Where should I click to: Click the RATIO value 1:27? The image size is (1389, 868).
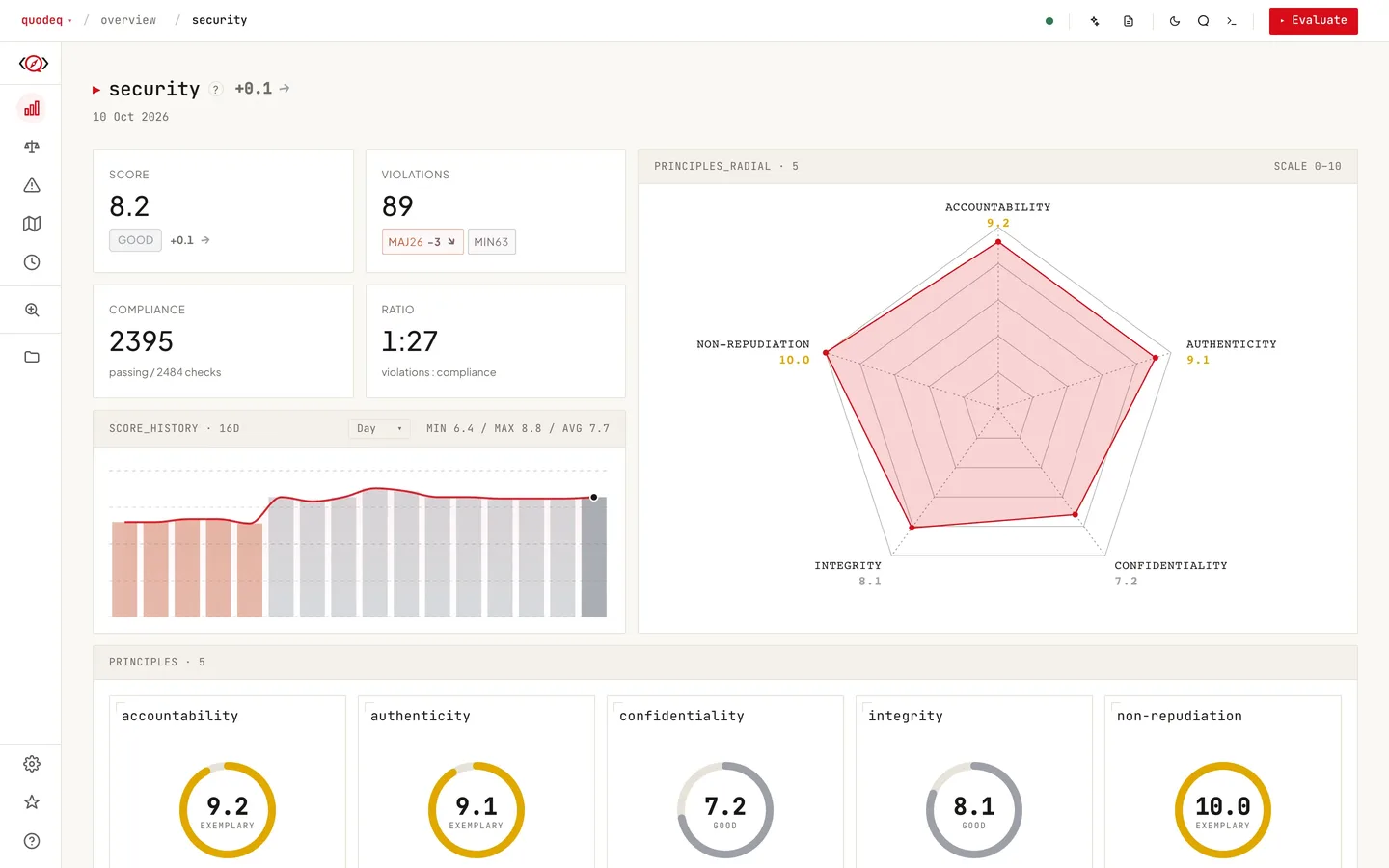410,341
